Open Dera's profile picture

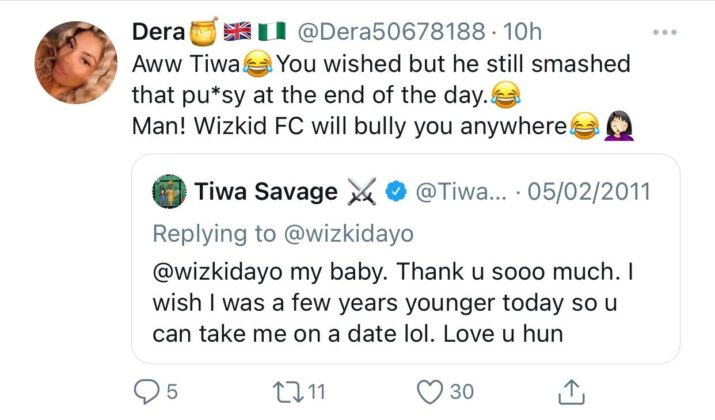click(74, 63)
